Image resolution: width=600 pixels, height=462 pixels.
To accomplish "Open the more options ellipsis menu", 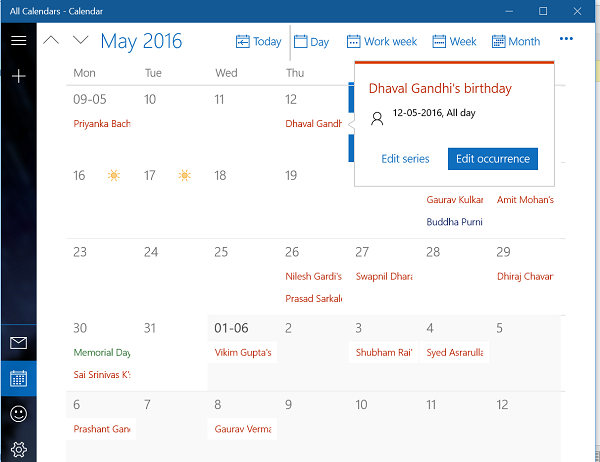I will (566, 39).
